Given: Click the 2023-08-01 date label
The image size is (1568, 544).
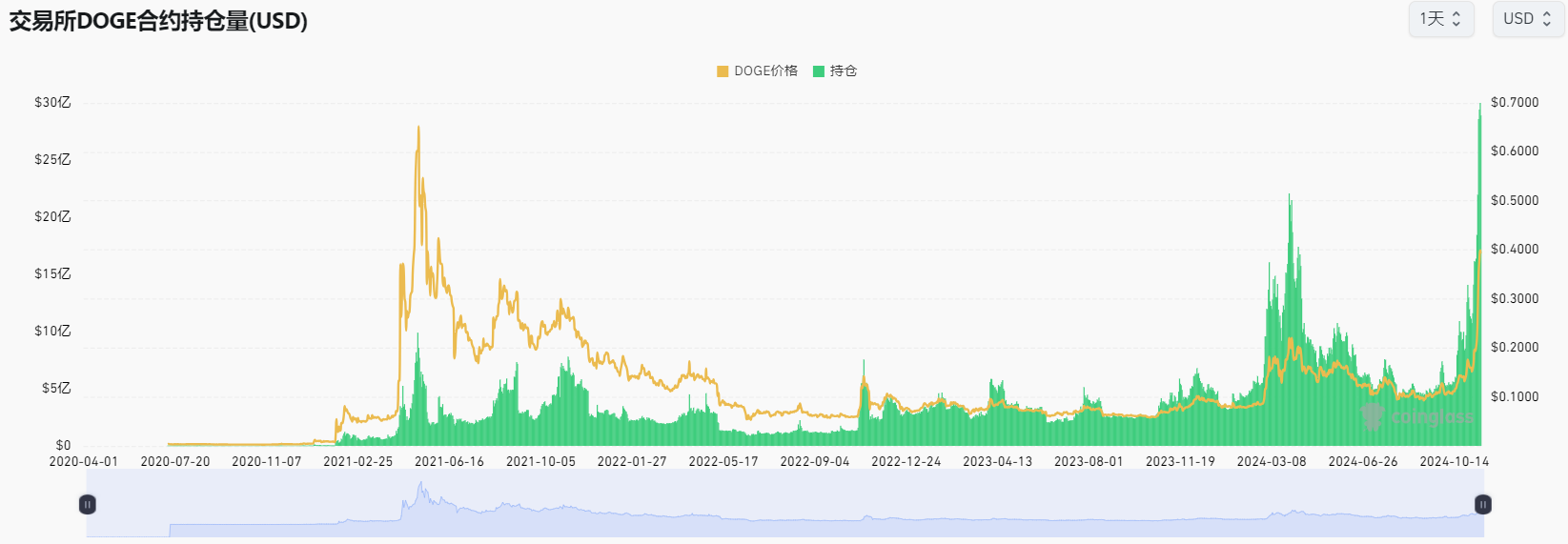Looking at the screenshot, I should click(x=1089, y=461).
